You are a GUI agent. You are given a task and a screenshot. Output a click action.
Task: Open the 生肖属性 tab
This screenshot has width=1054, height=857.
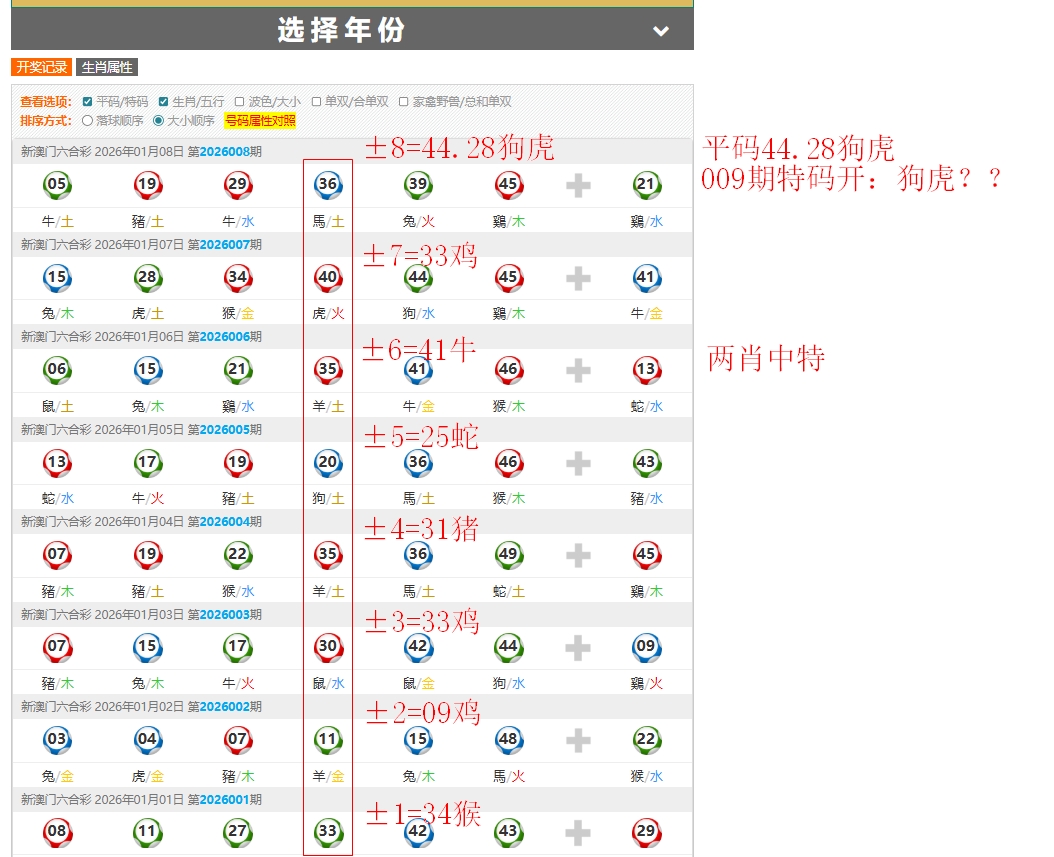106,67
